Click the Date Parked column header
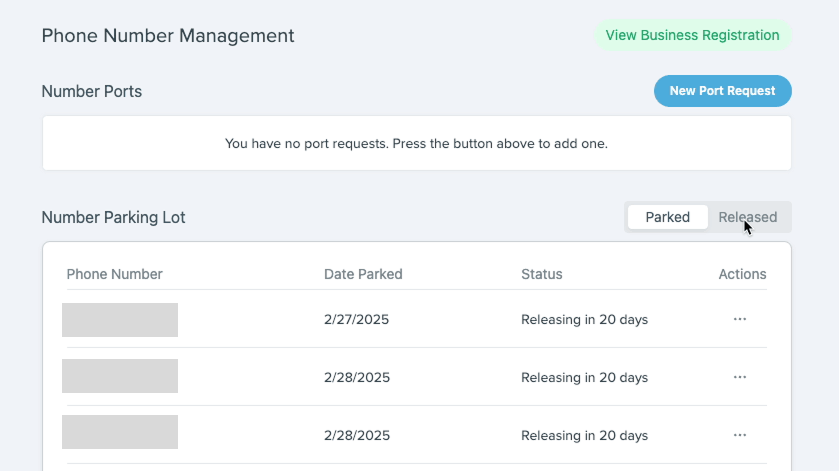The height and width of the screenshot is (471, 839). (x=363, y=274)
